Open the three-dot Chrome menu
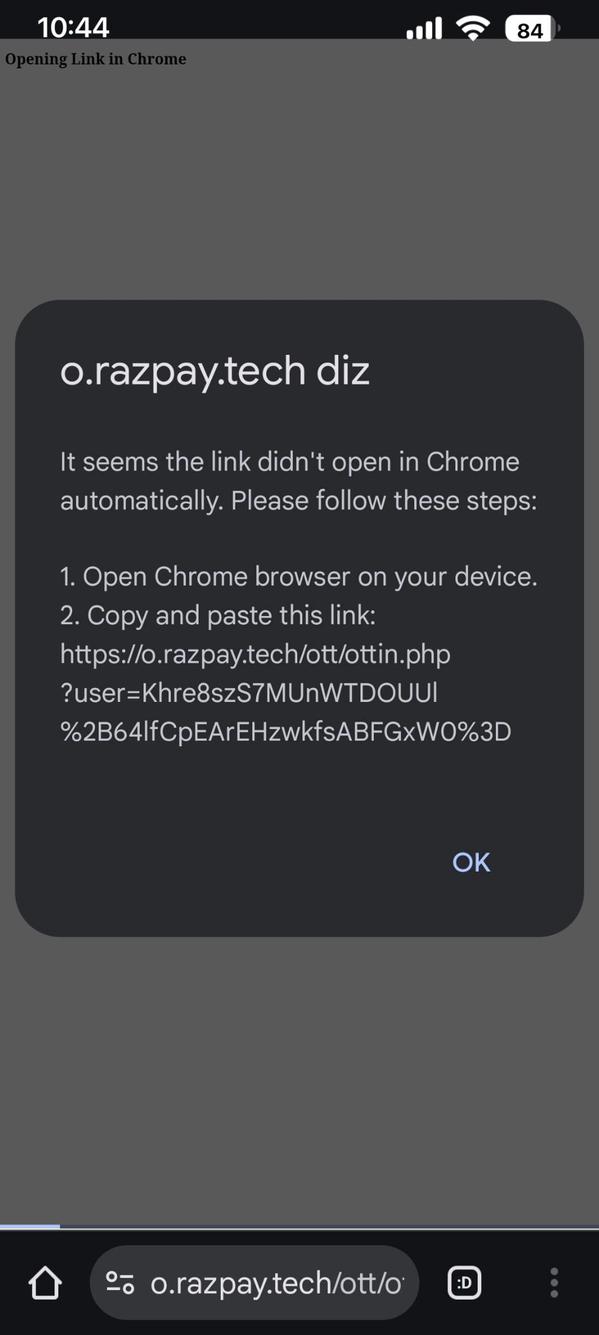This screenshot has height=1335, width=599. pyautogui.click(x=553, y=1282)
